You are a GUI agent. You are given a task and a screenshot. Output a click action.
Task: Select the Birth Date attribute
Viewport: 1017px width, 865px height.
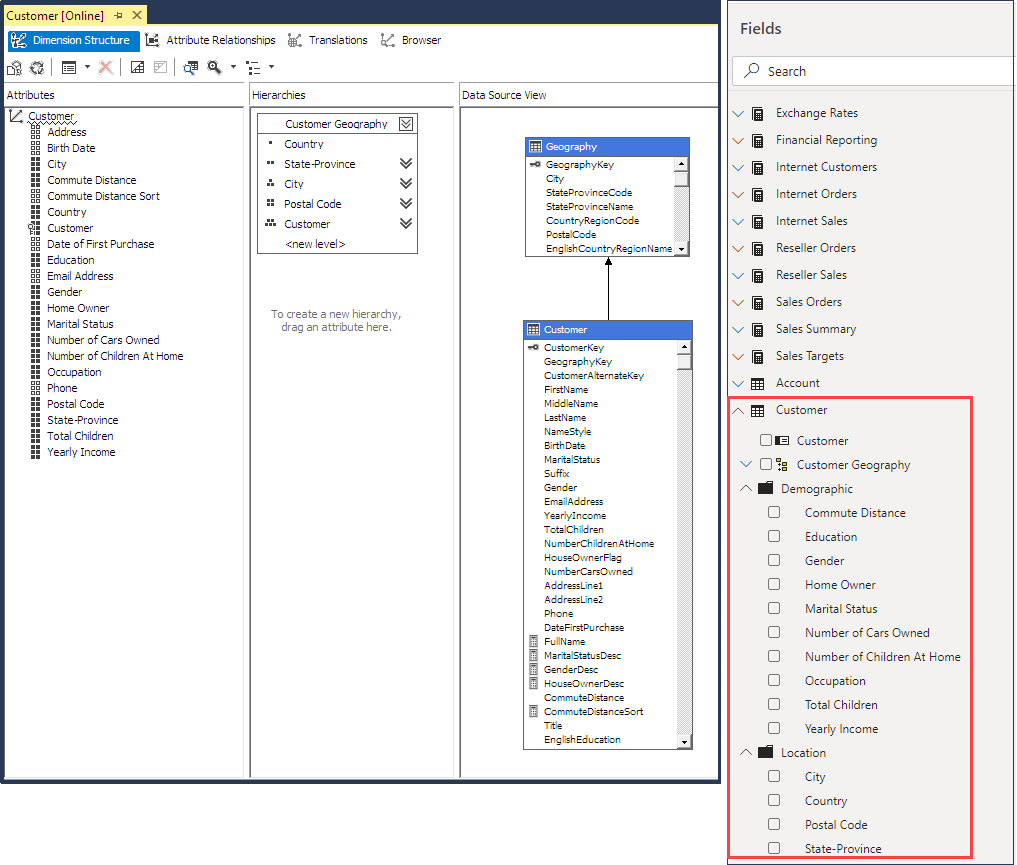pos(71,148)
